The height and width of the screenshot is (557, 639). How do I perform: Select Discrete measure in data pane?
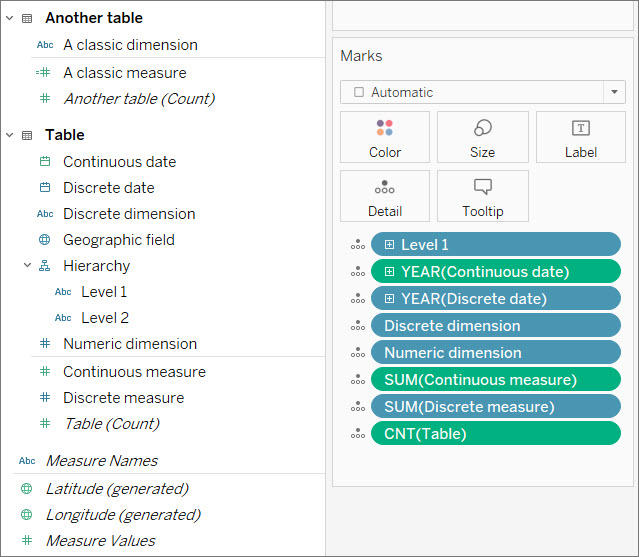123,398
